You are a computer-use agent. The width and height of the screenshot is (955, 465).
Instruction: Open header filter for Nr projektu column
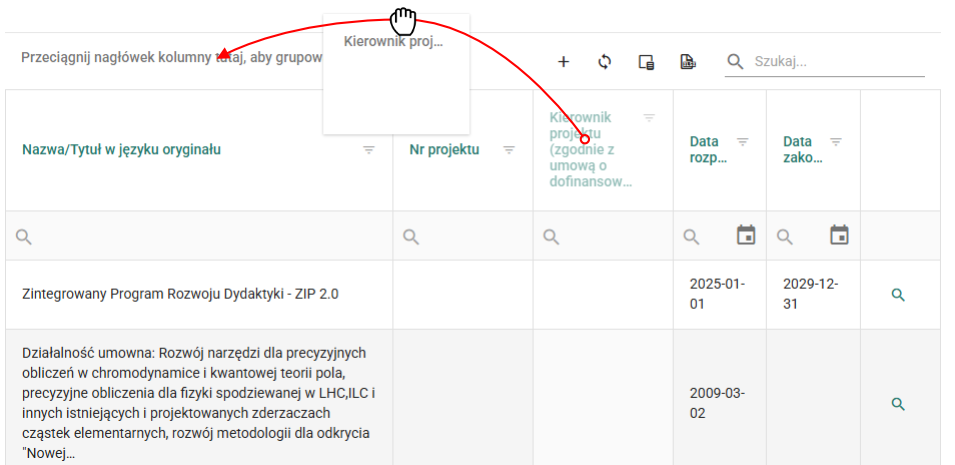click(509, 150)
